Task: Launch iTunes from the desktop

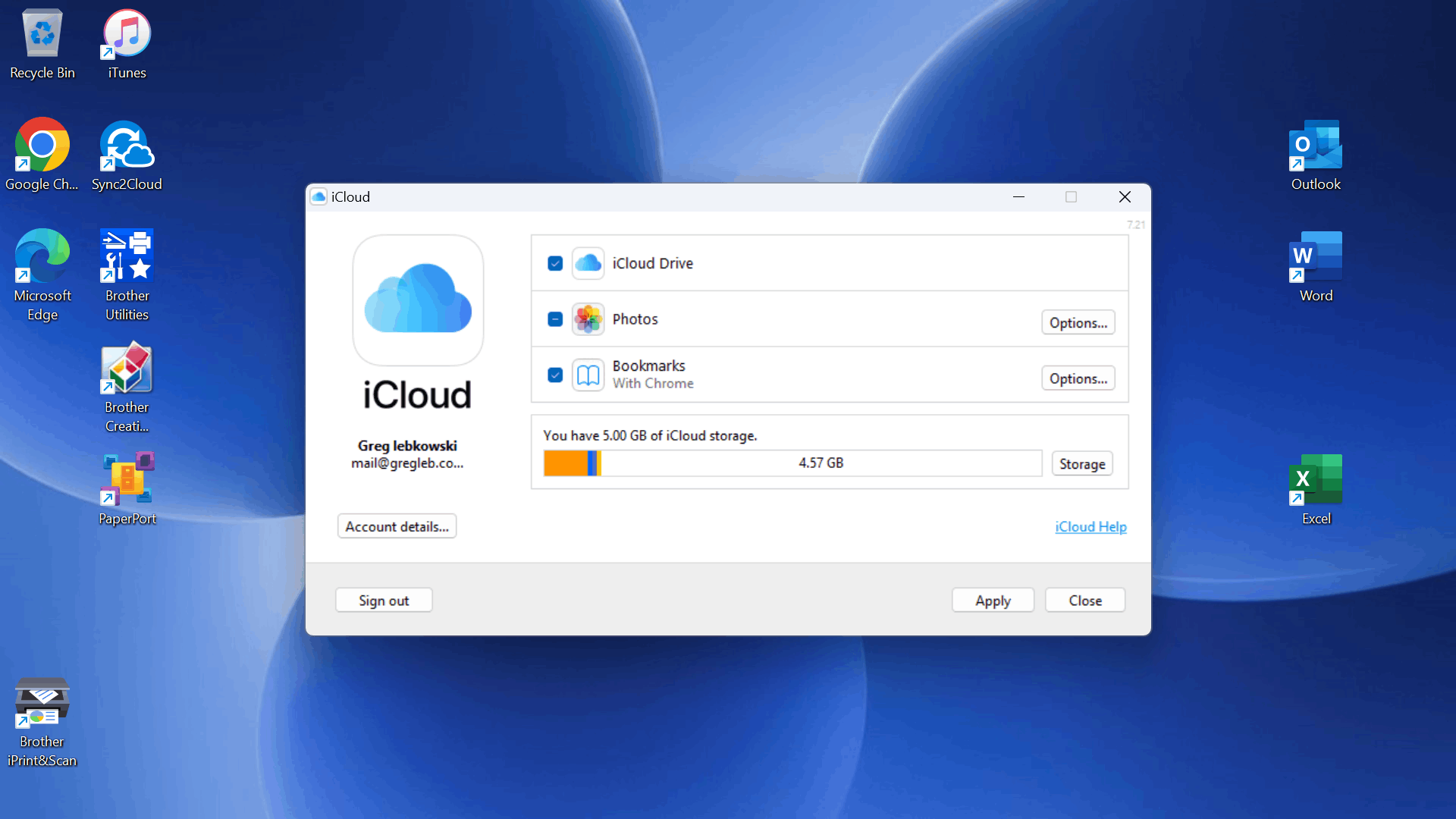Action: [x=127, y=44]
